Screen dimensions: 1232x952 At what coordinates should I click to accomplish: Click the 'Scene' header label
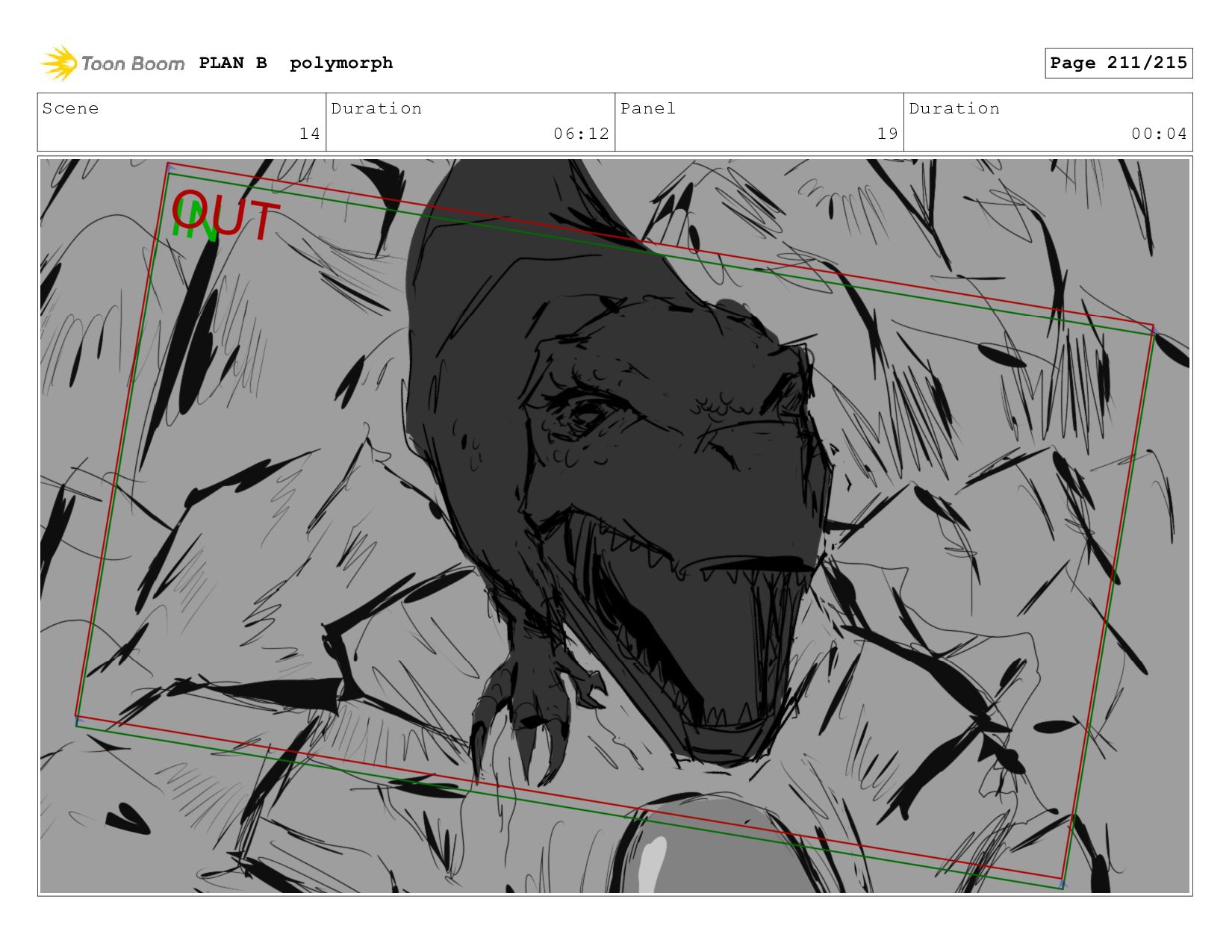point(70,108)
